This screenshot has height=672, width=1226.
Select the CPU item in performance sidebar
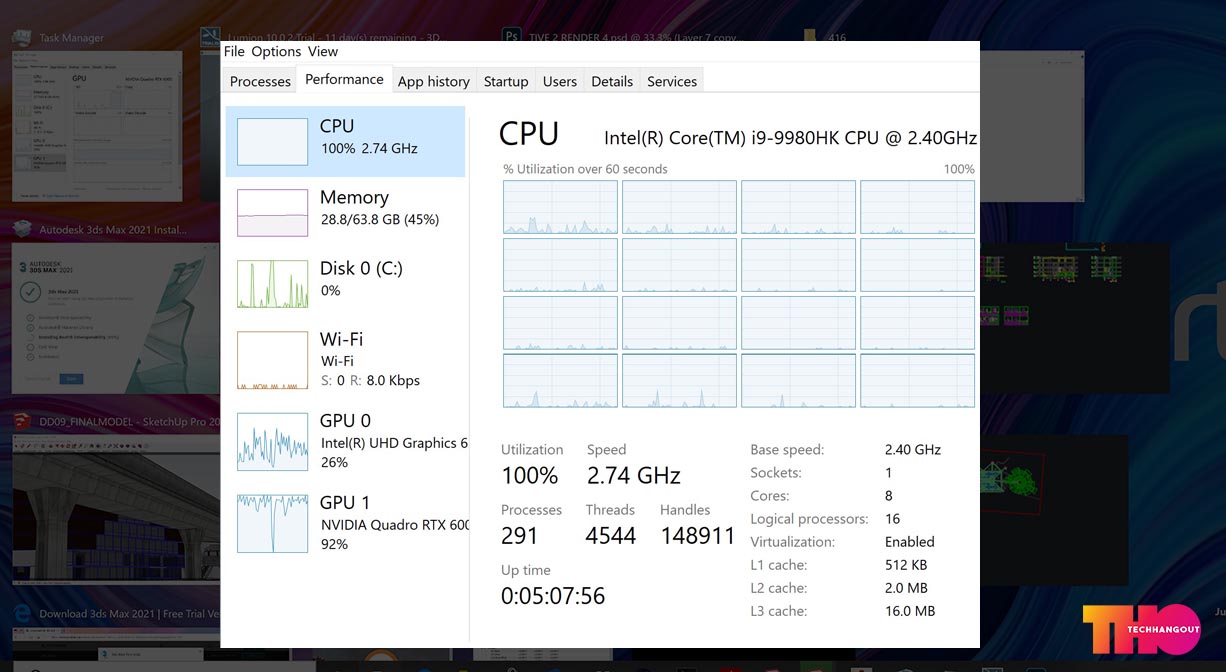pos(346,141)
